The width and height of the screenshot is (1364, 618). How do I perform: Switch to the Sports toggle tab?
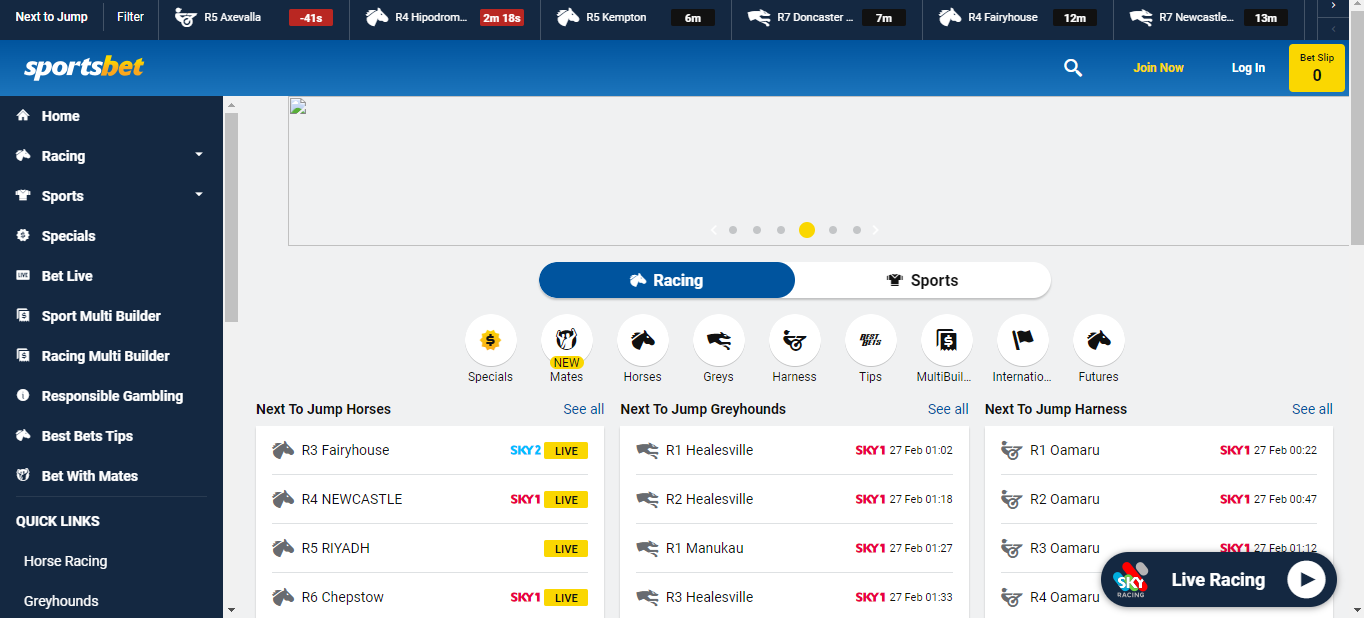point(922,281)
